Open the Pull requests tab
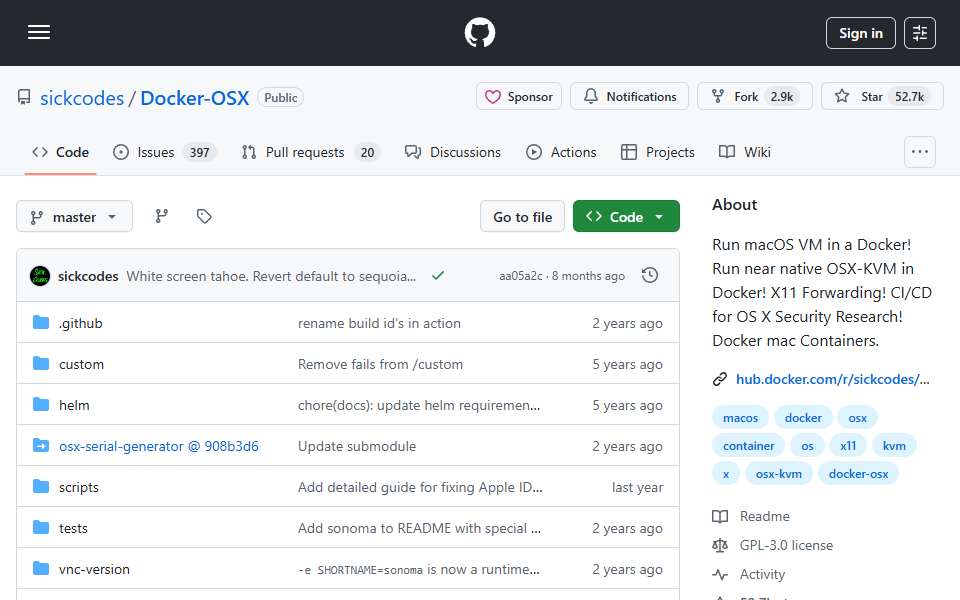Viewport: 960px width, 600px height. tap(311, 152)
